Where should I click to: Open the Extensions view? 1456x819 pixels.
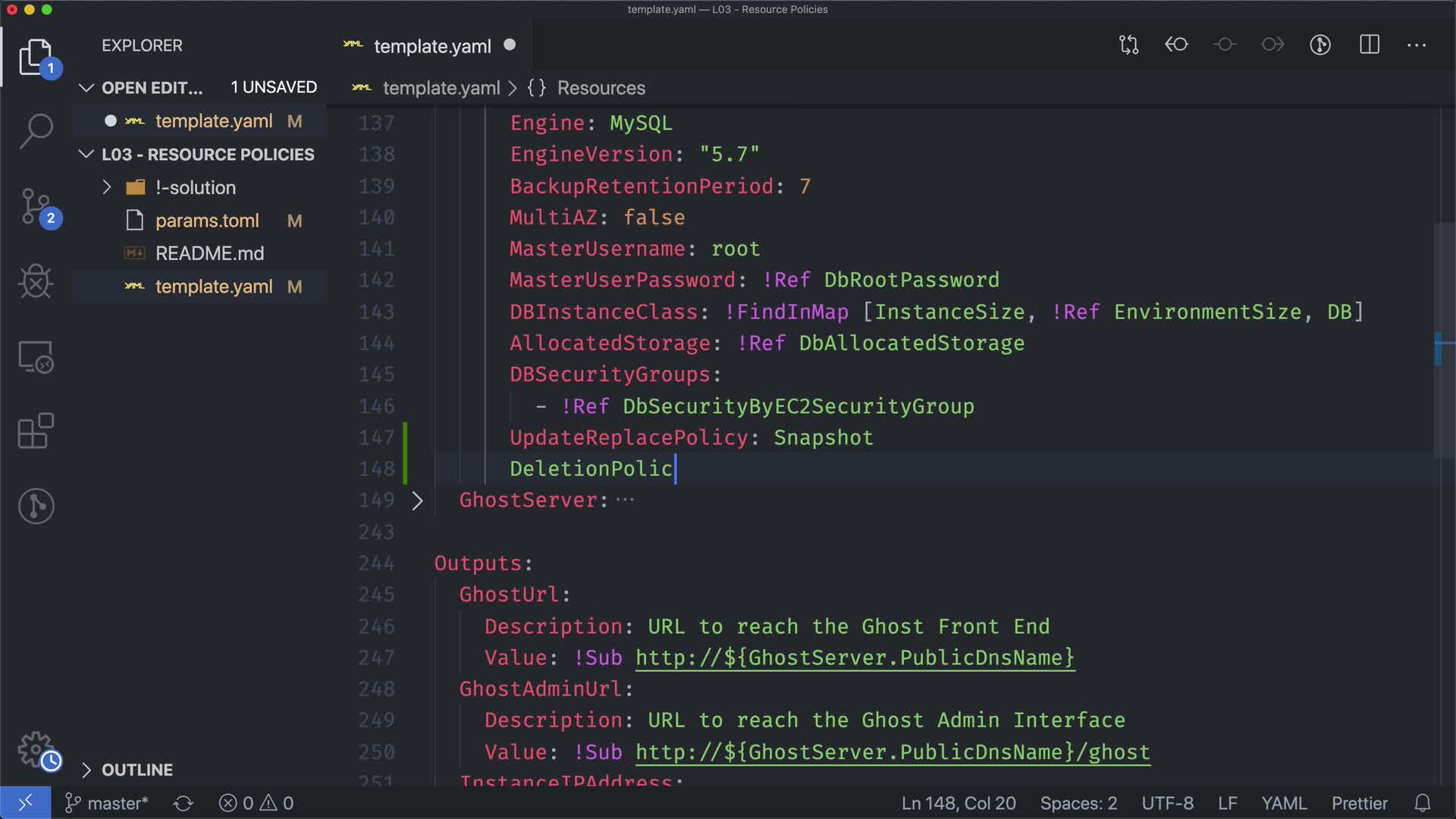coord(36,431)
